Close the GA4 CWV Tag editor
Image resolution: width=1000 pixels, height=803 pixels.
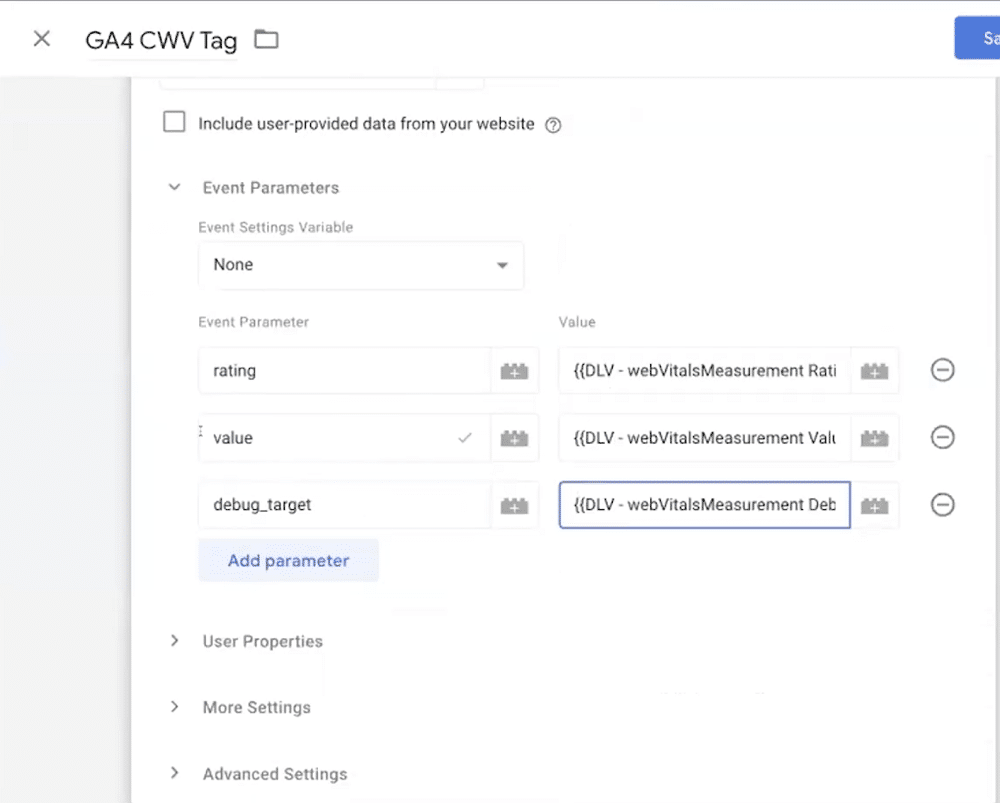pos(41,39)
